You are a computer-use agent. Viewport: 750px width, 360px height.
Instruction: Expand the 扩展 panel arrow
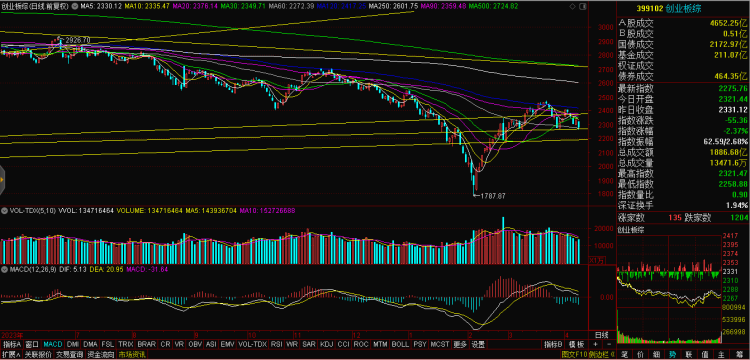coord(11,355)
